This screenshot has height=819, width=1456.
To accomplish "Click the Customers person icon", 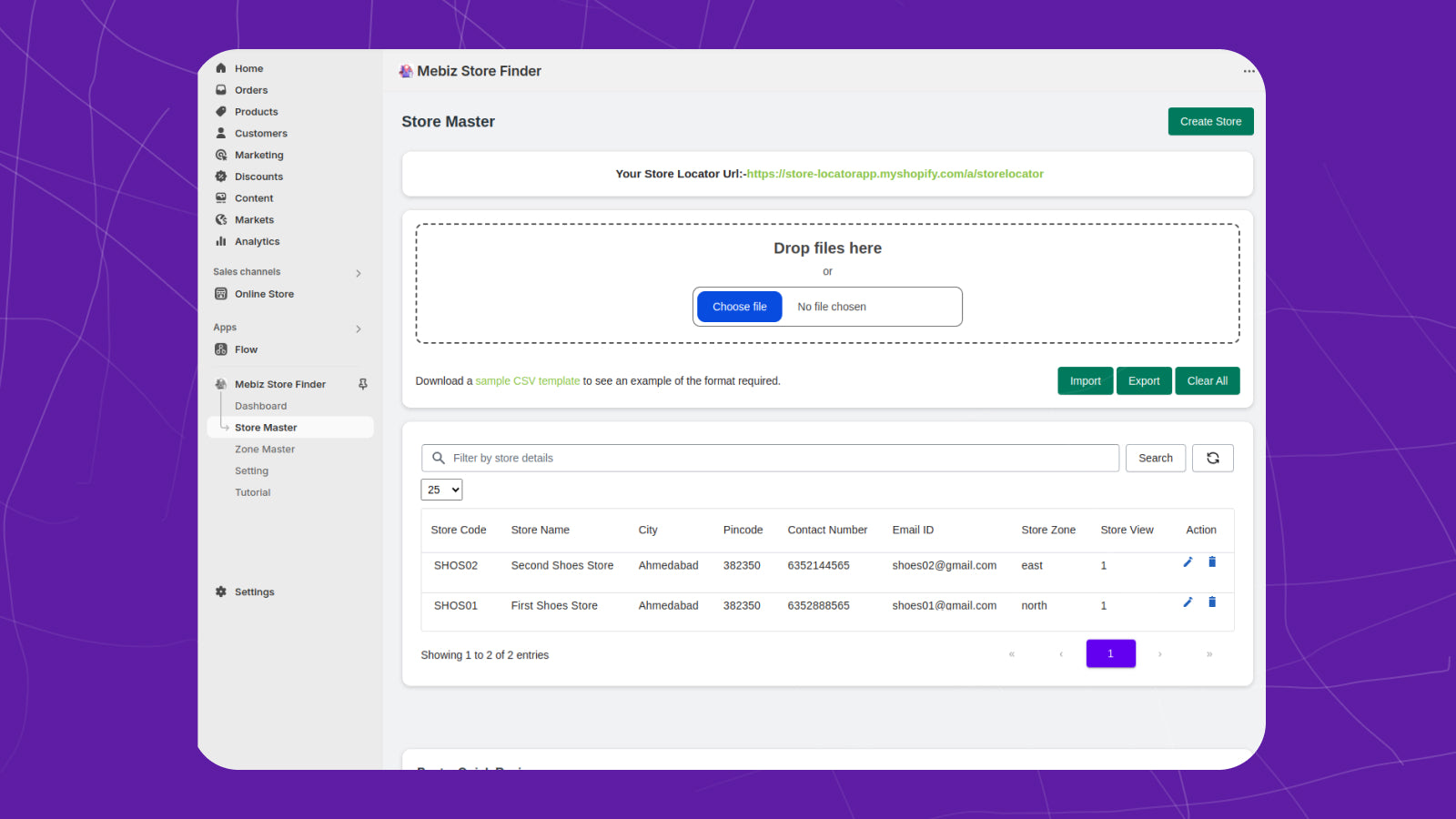I will (x=220, y=133).
